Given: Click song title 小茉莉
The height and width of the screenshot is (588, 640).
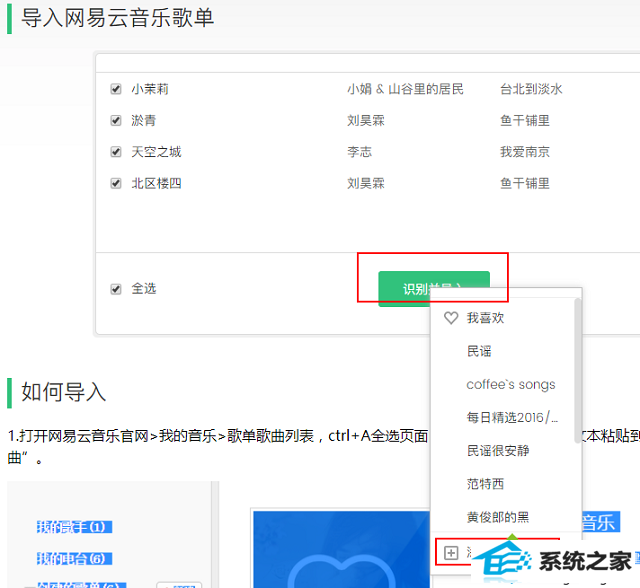Looking at the screenshot, I should pyautogui.click(x=150, y=89).
